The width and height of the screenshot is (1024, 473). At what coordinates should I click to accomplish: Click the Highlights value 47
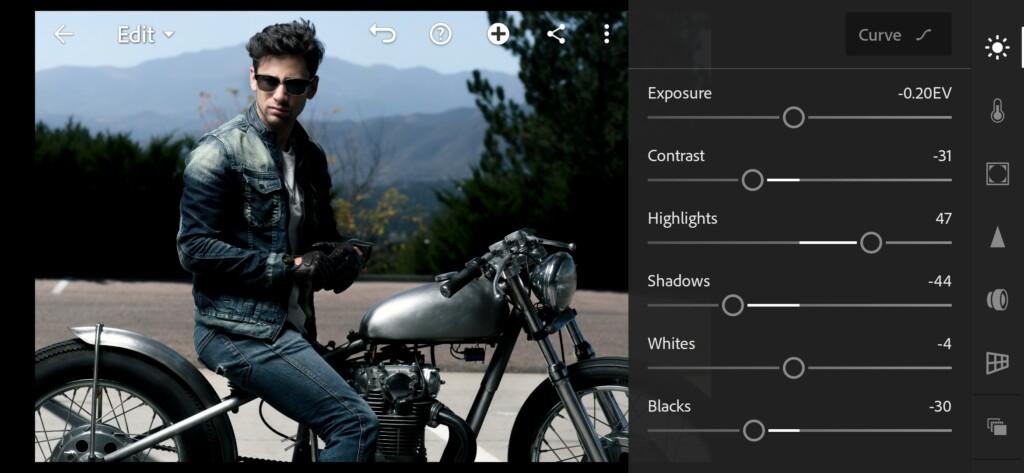click(x=943, y=219)
